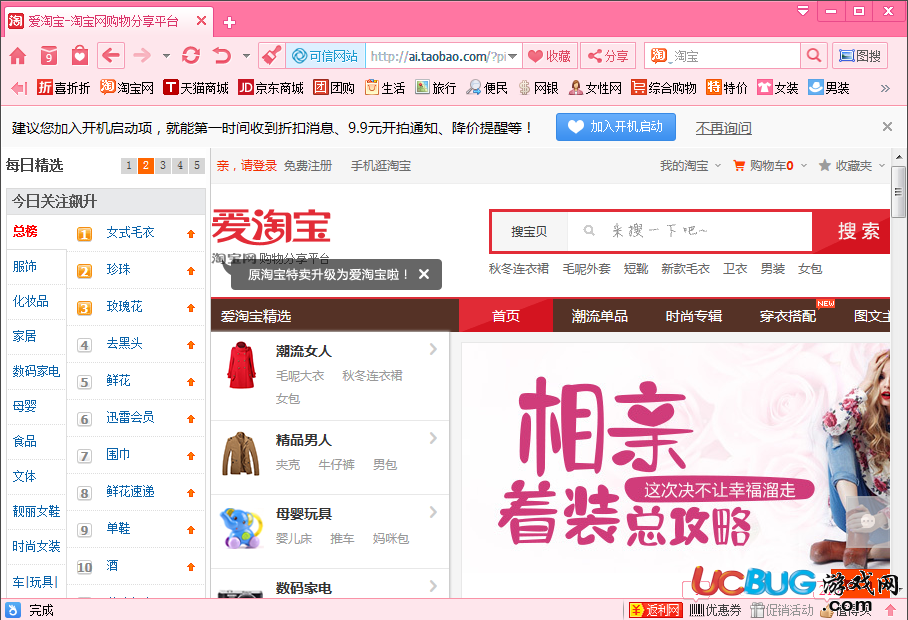Screen dimensions: 908x620
Task: Click the page vertical scrollbar thumb
Action: [x=898, y=192]
